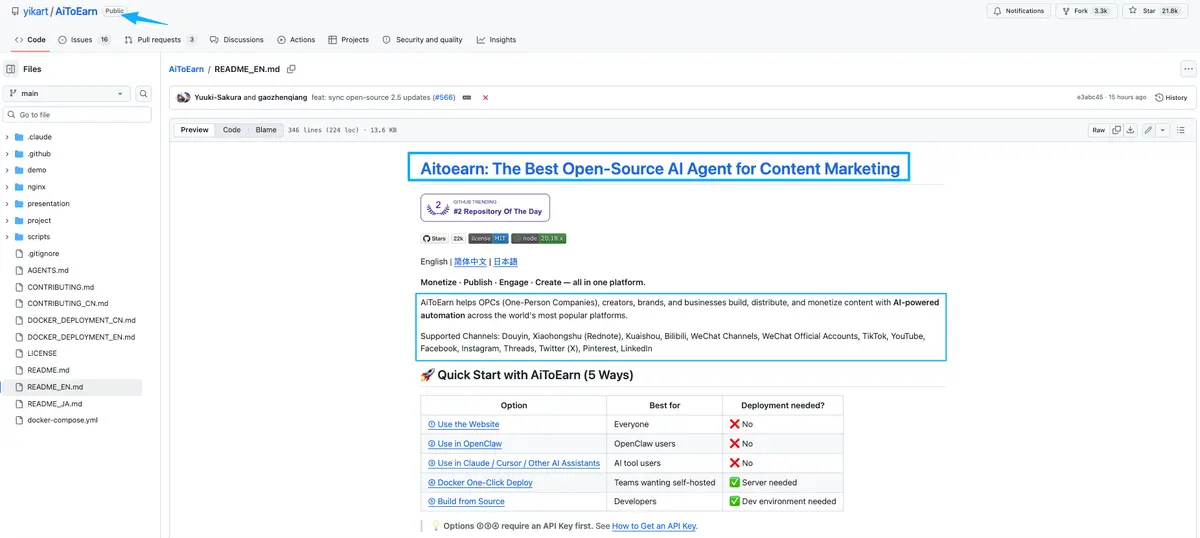Viewport: 1200px width, 538px height.
Task: Open the Use in OpenClaw link
Action: tap(464, 444)
